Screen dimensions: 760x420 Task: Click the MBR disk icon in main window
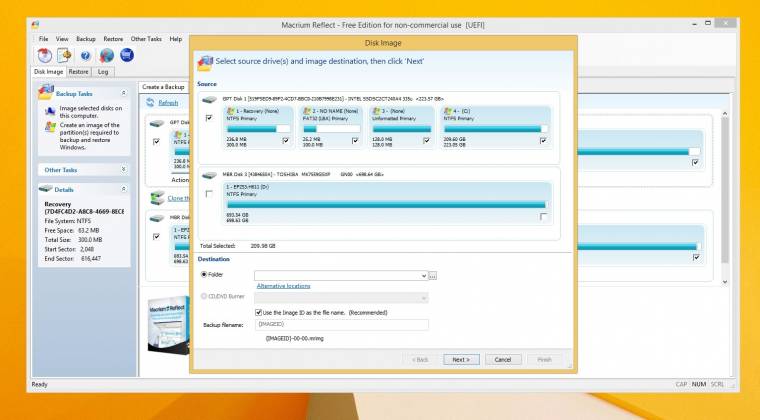tap(157, 219)
